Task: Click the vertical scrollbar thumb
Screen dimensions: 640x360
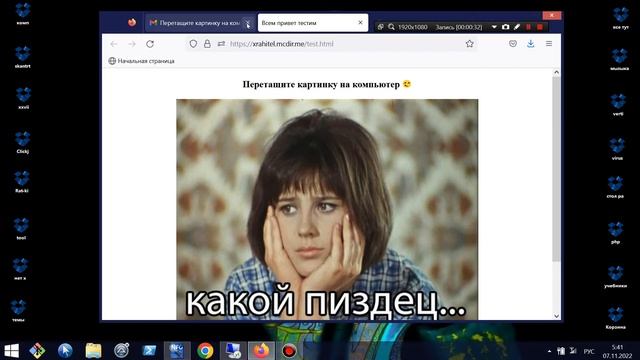Action: (x=556, y=169)
